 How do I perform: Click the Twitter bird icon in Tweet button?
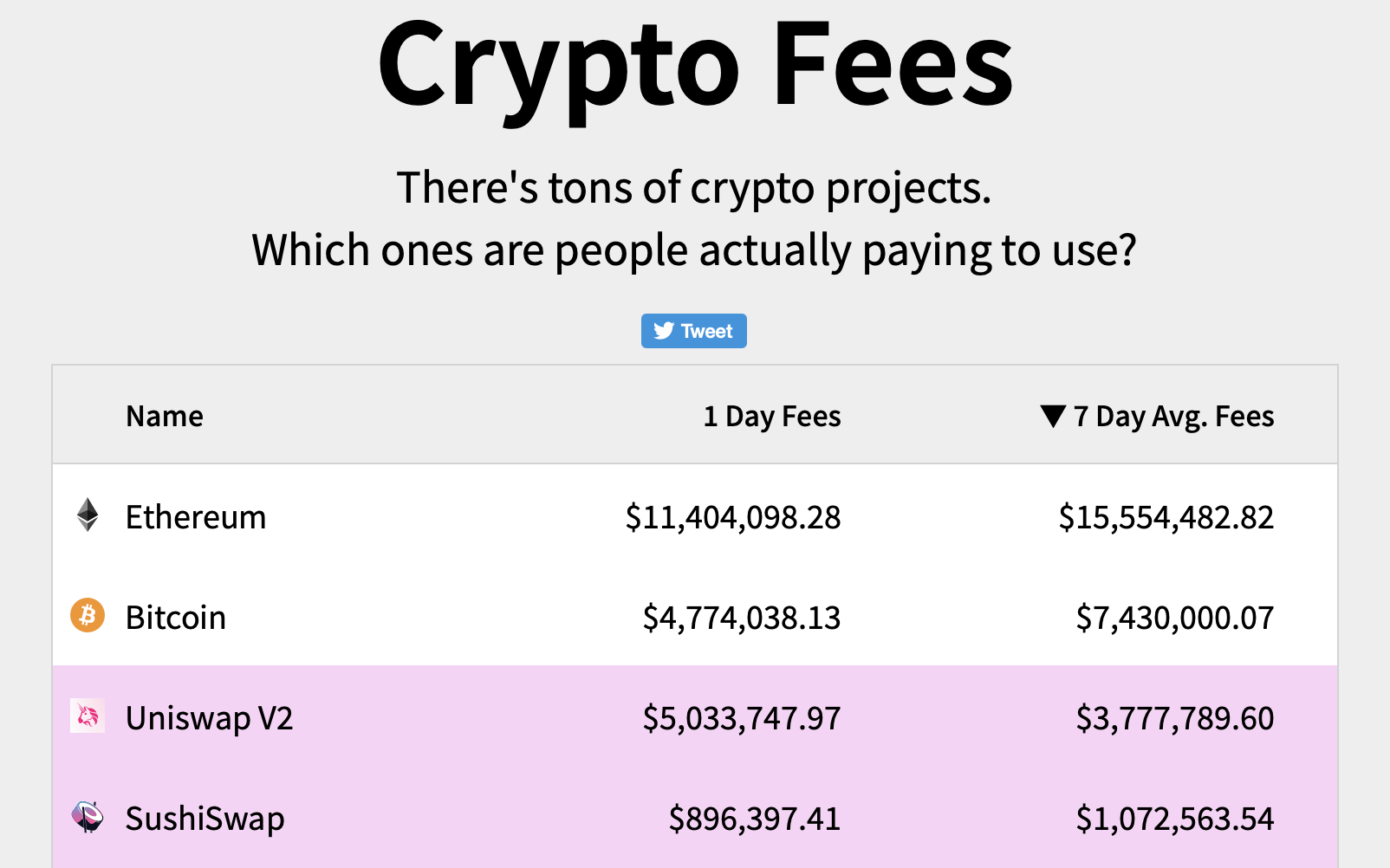click(x=664, y=331)
